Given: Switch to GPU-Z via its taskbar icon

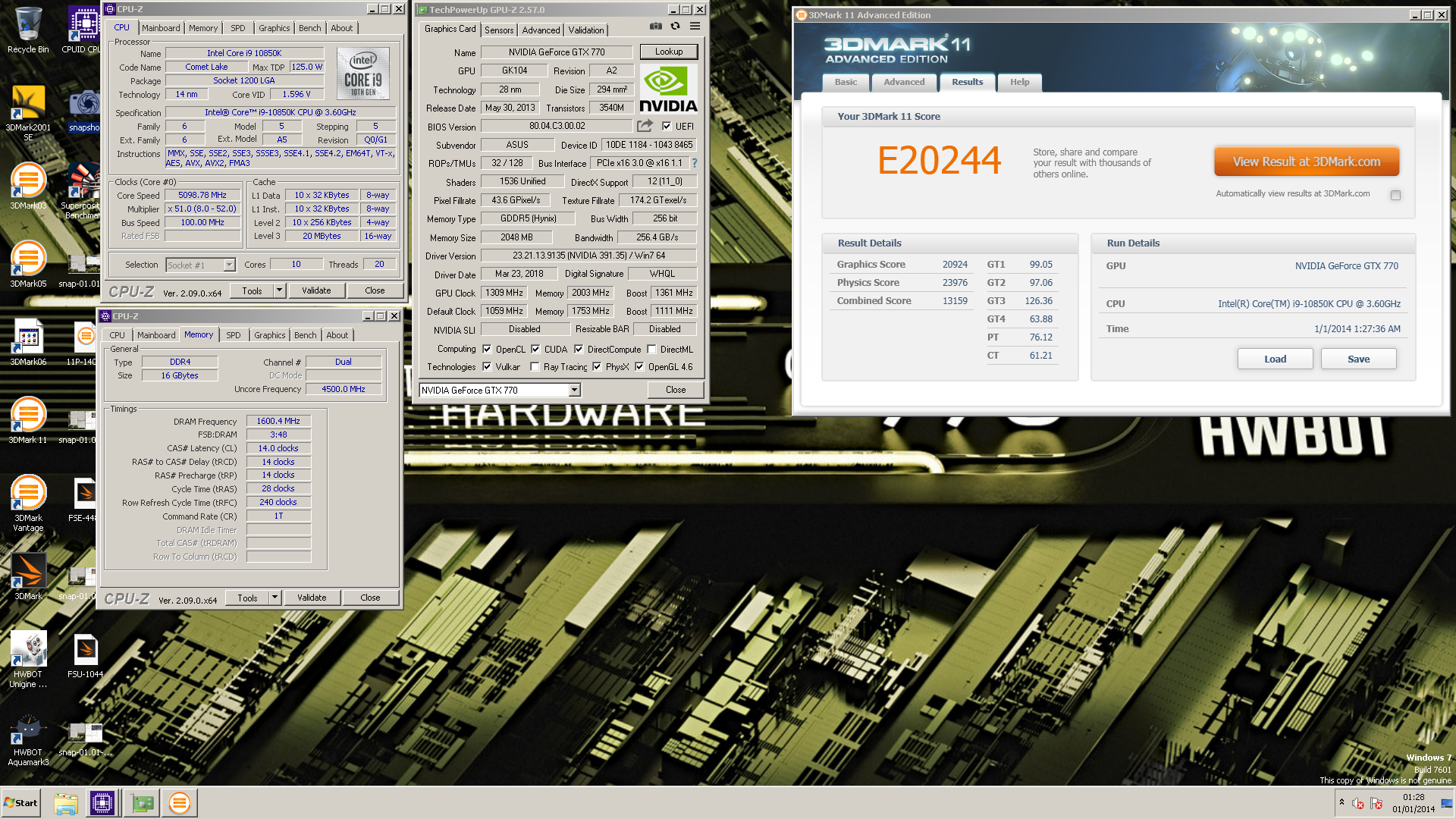Looking at the screenshot, I should tap(142, 803).
